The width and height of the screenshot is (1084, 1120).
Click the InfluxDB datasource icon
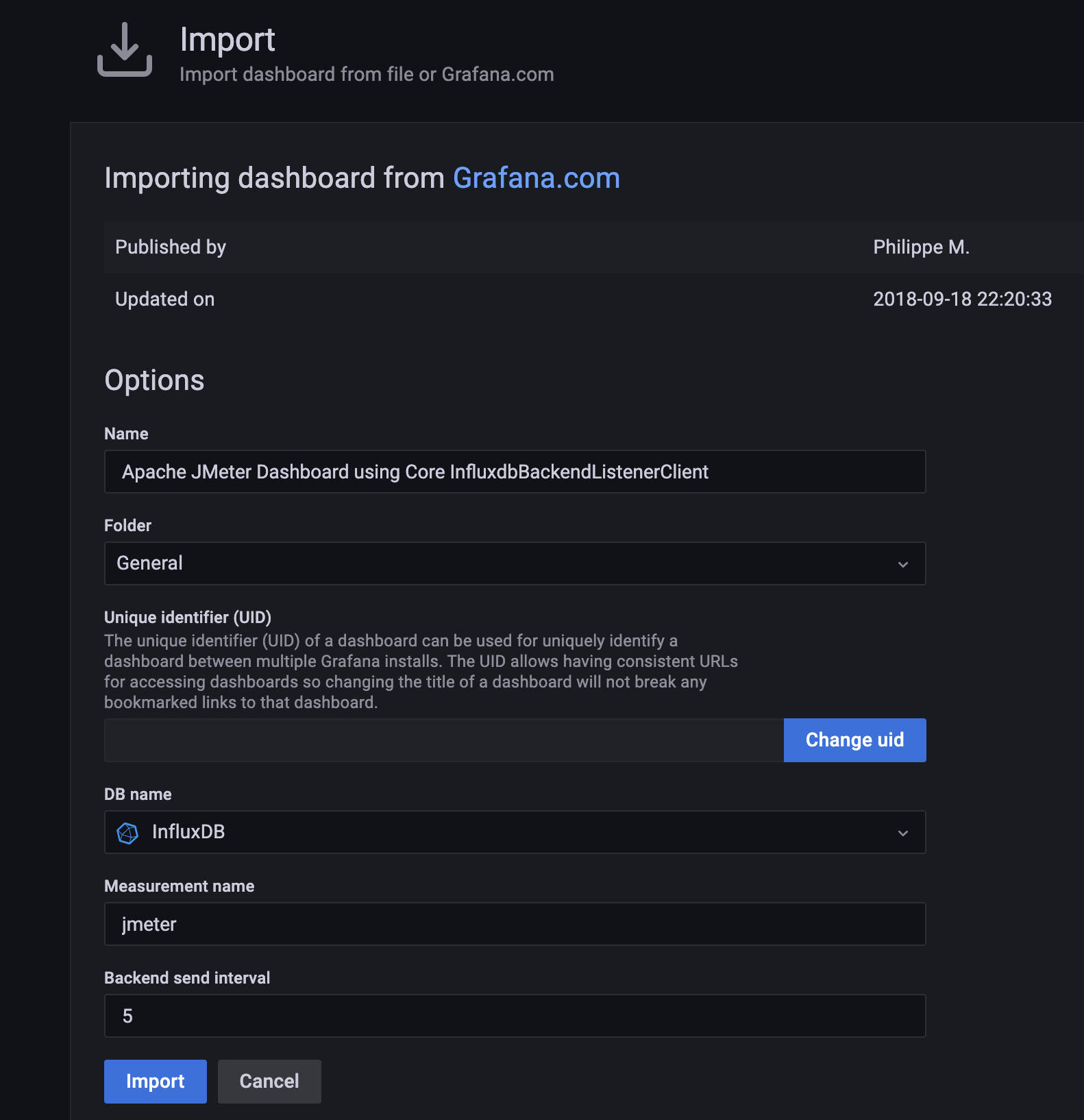pos(128,833)
